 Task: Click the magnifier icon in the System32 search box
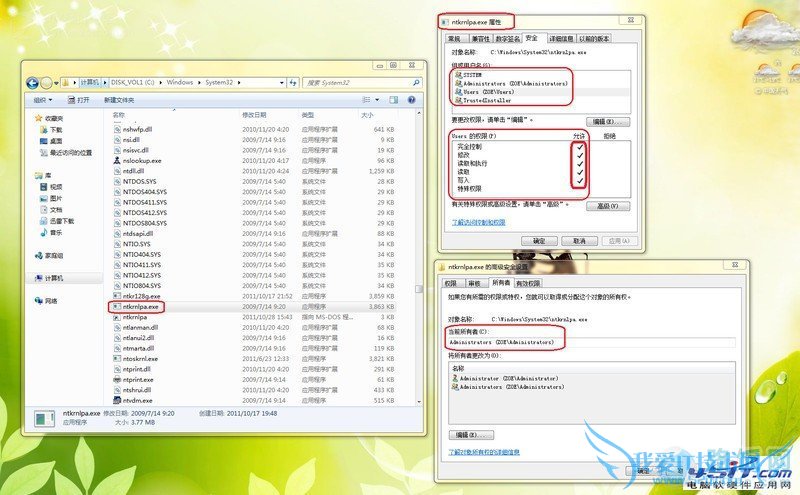click(416, 82)
